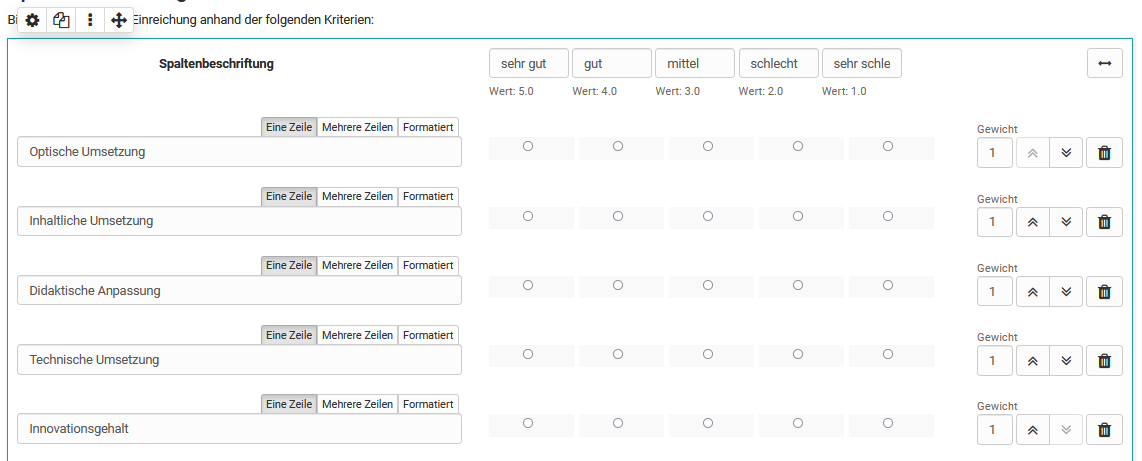This screenshot has height=461, width=1142.
Task: Click the Gewicht field of Didaktische Anpassung
Action: pyautogui.click(x=995, y=291)
